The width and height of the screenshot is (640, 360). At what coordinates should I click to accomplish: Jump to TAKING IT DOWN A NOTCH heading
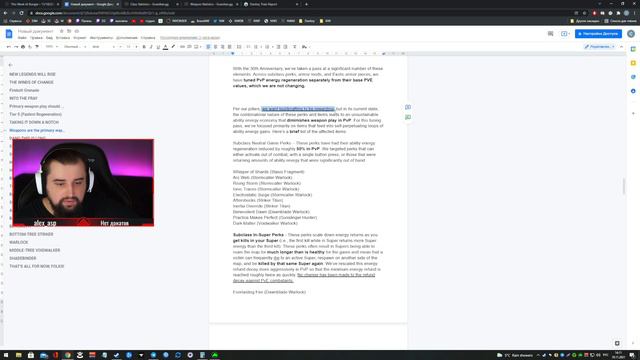point(34,122)
